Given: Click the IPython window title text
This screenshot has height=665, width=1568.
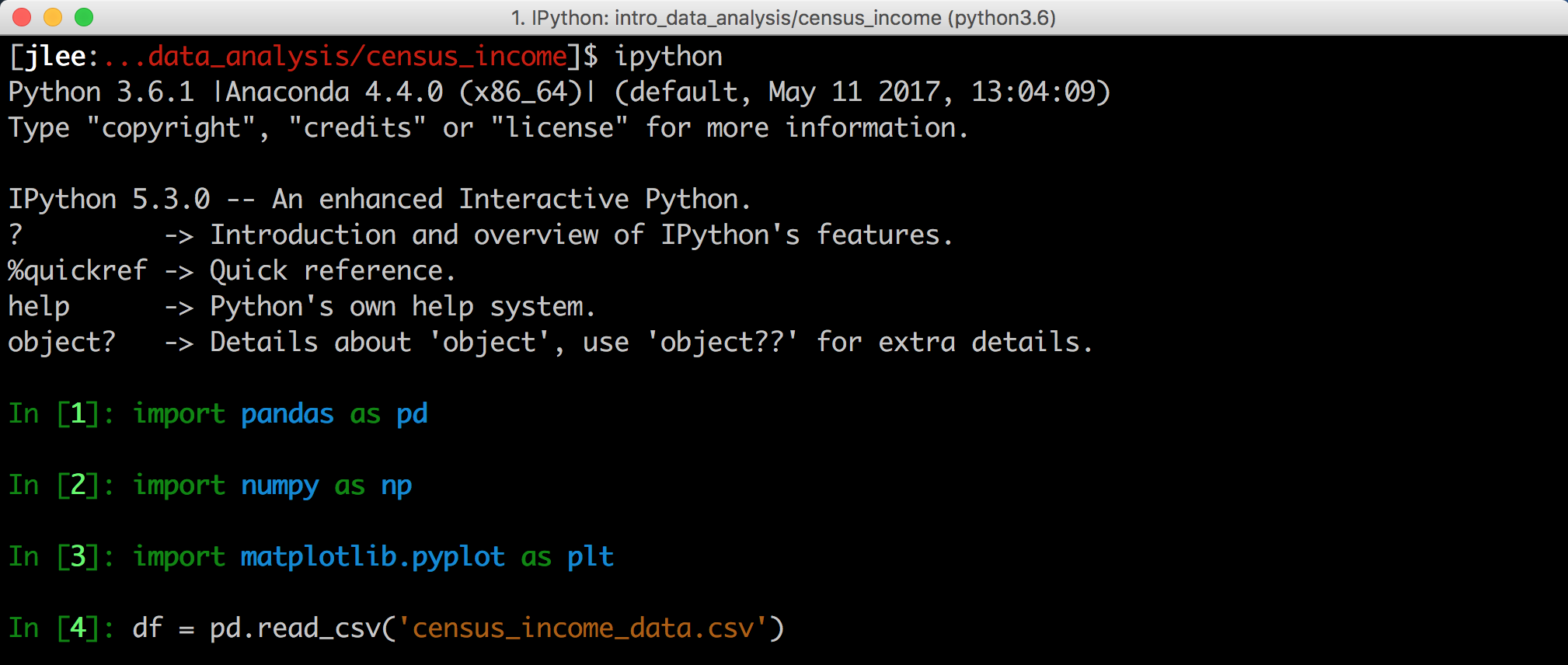Looking at the screenshot, I should [x=783, y=17].
